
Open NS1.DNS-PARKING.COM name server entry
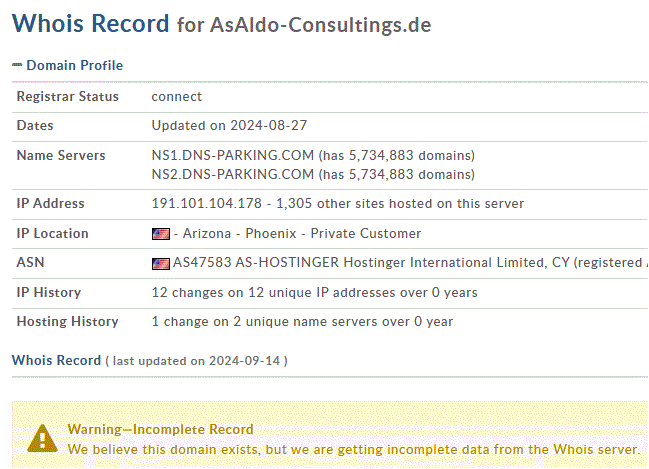[233, 155]
